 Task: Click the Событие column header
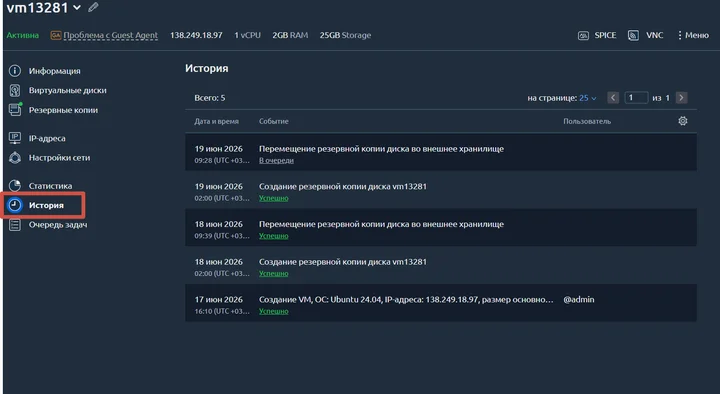[274, 122]
